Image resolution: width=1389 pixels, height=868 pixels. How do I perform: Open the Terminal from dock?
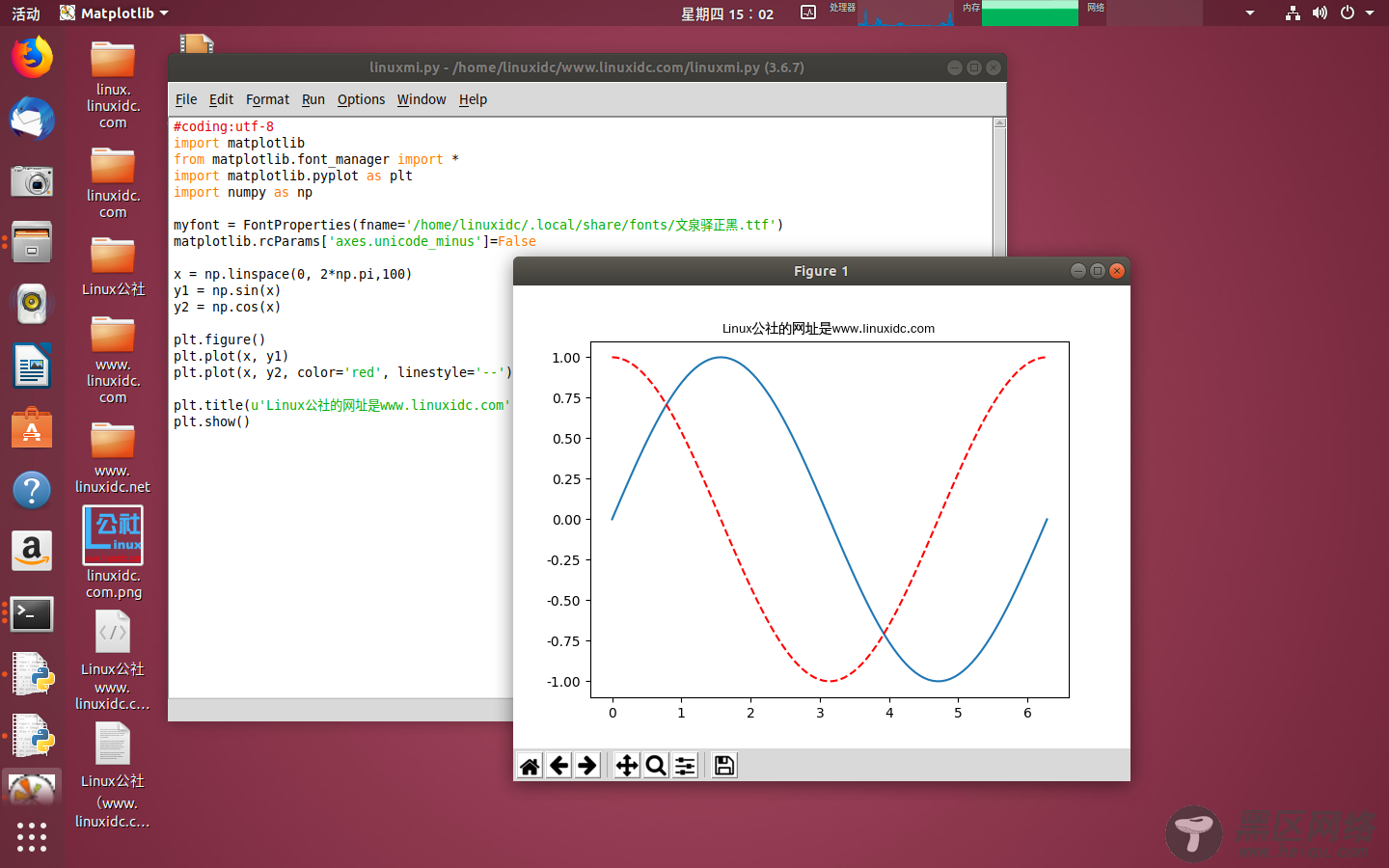tap(32, 613)
